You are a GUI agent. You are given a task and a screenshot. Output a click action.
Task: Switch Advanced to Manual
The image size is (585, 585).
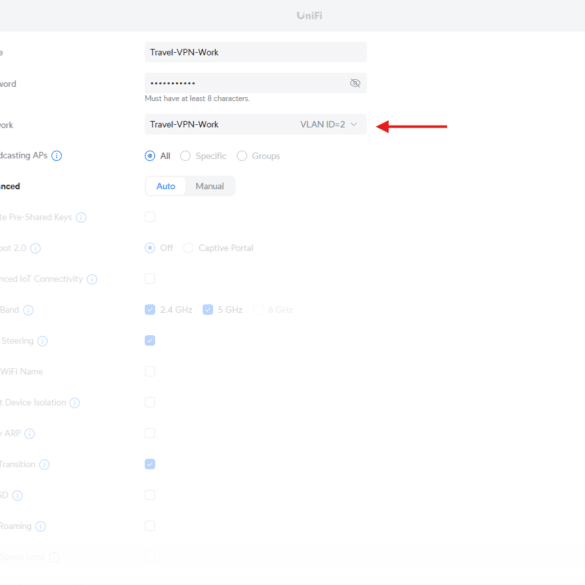click(x=210, y=186)
